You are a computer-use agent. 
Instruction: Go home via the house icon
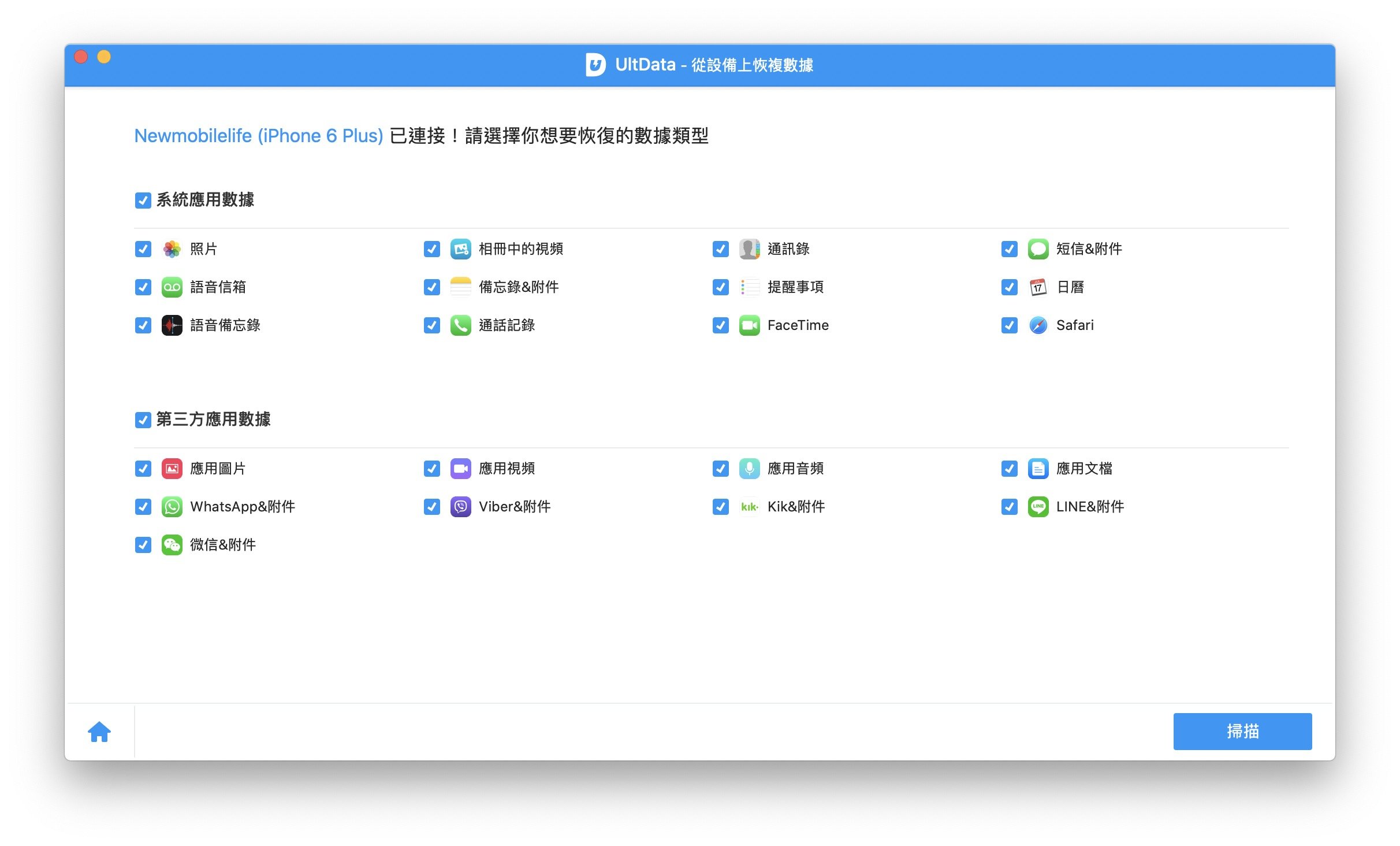coord(99,732)
